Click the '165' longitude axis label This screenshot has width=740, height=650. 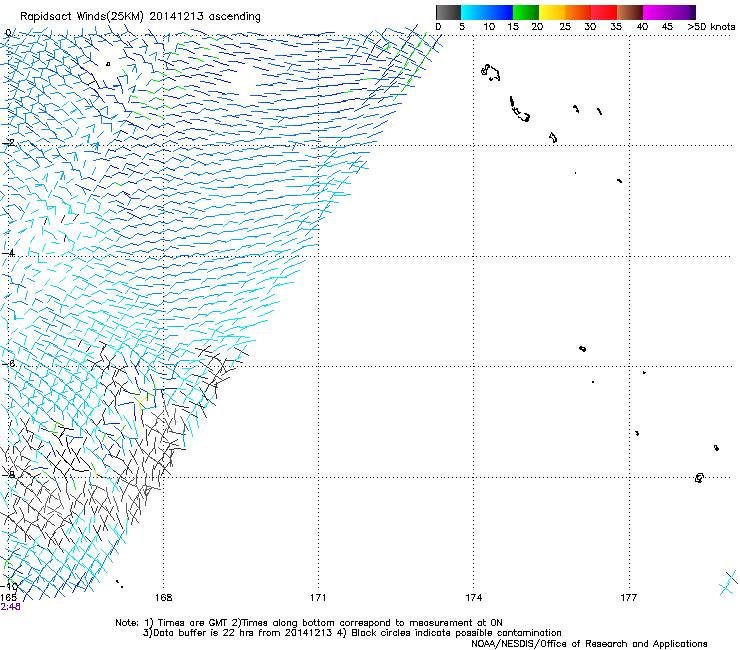click(x=8, y=598)
